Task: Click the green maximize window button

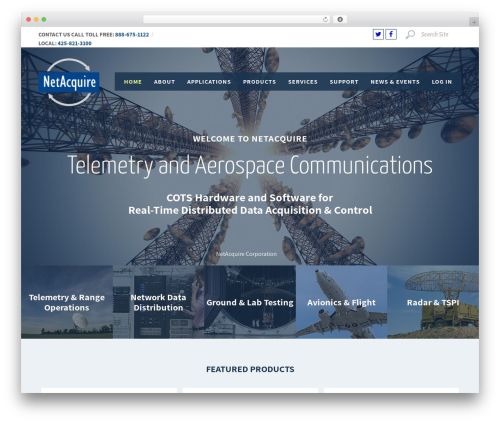Action: [x=44, y=20]
